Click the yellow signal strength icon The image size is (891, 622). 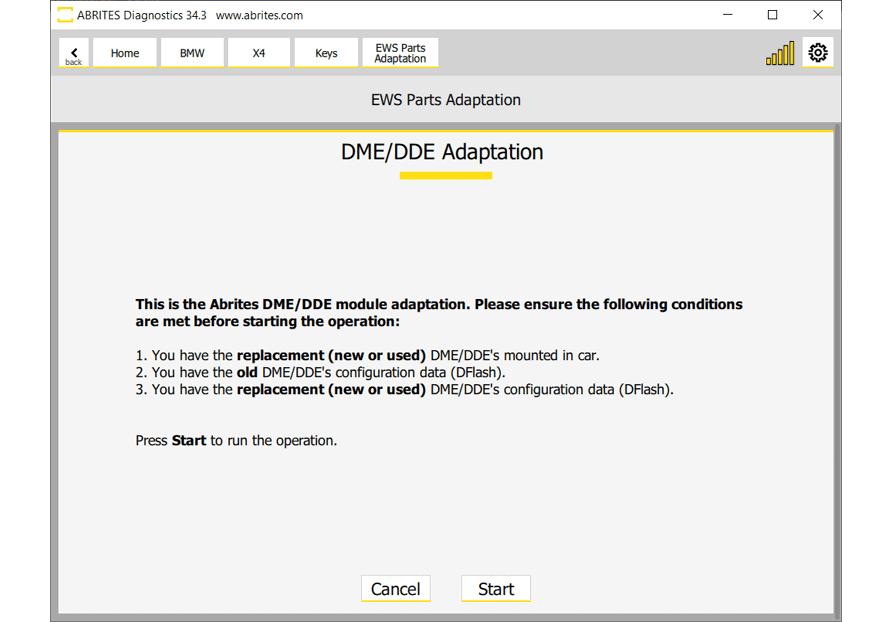pyautogui.click(x=780, y=54)
